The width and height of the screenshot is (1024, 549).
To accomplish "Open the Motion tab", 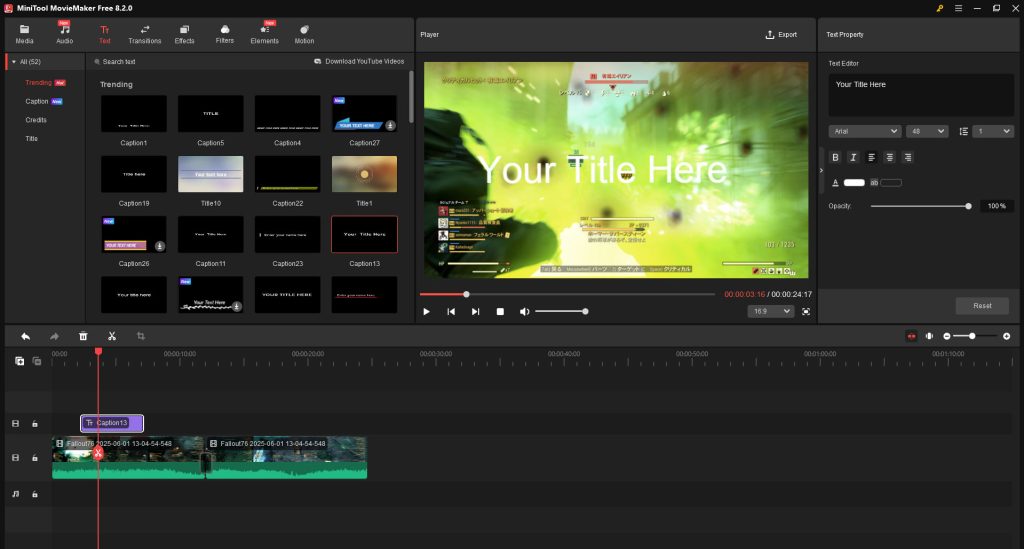I will click(304, 34).
